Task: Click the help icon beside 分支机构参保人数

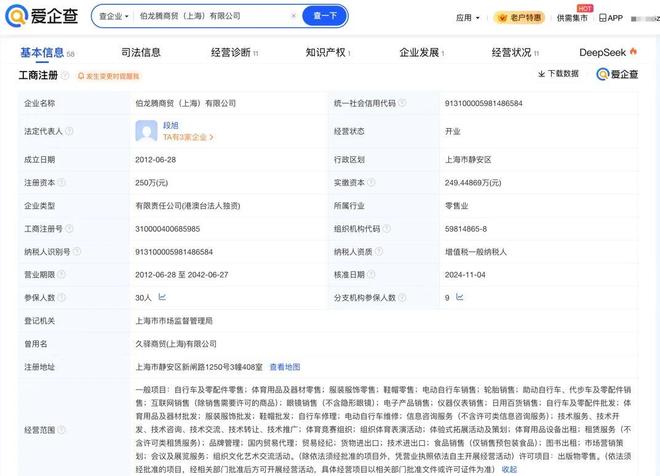Action: [402, 297]
